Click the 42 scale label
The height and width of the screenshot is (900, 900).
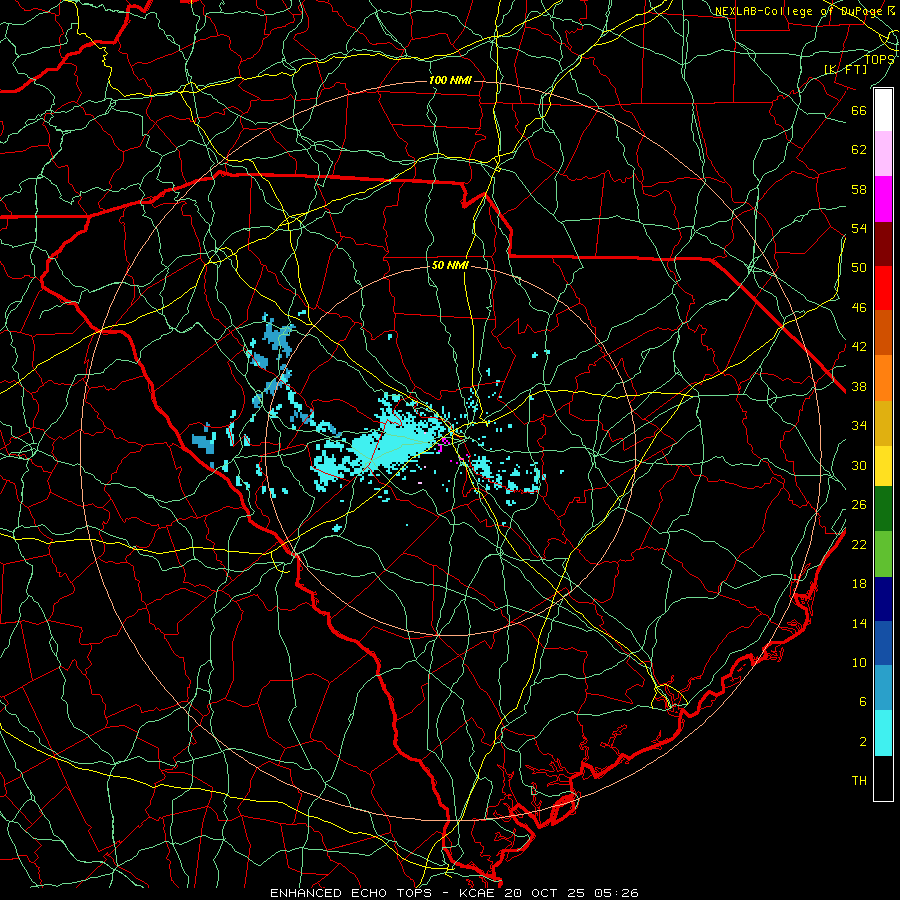click(x=859, y=347)
